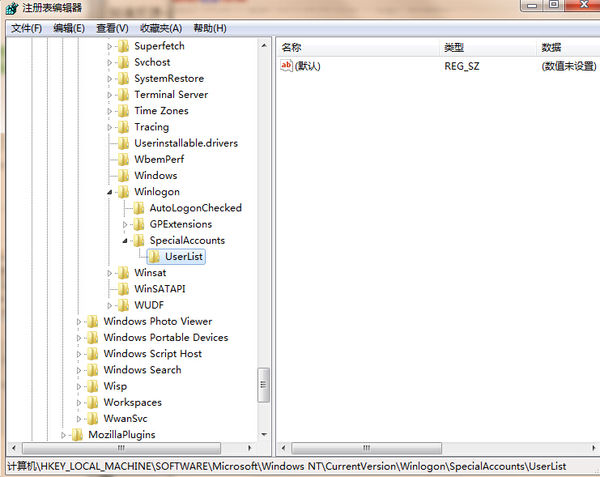Viewport: 600px width, 477px height.
Task: Collapse the Winlogon key
Action: [x=109, y=192]
